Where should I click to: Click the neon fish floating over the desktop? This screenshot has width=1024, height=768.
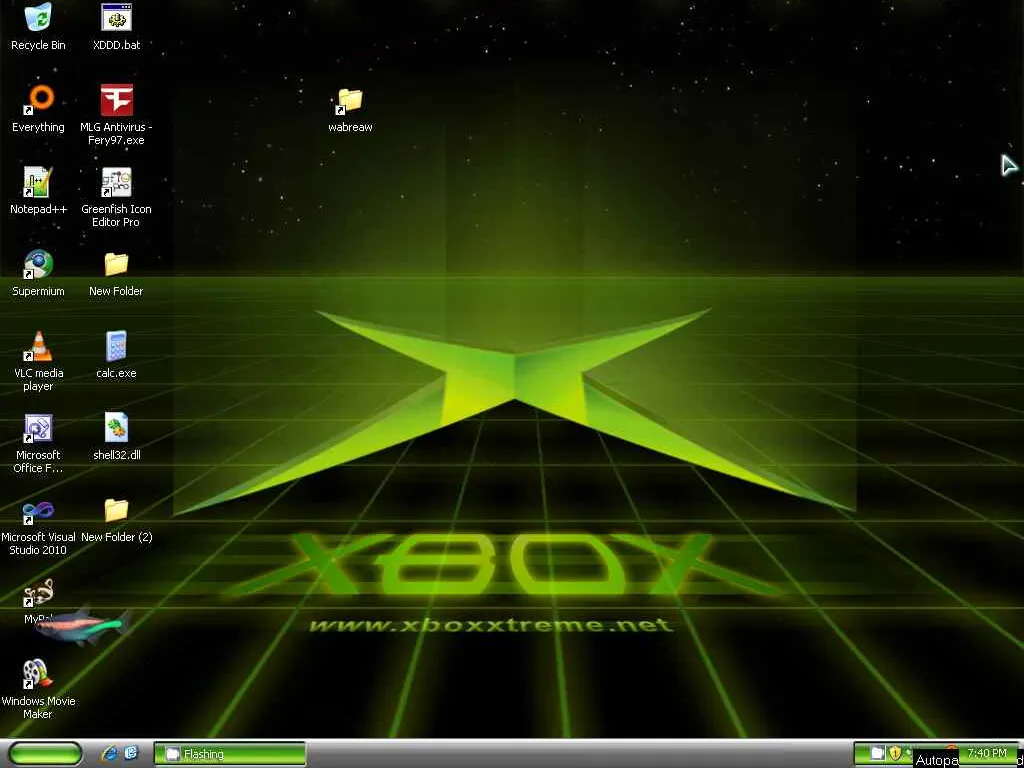click(x=83, y=626)
